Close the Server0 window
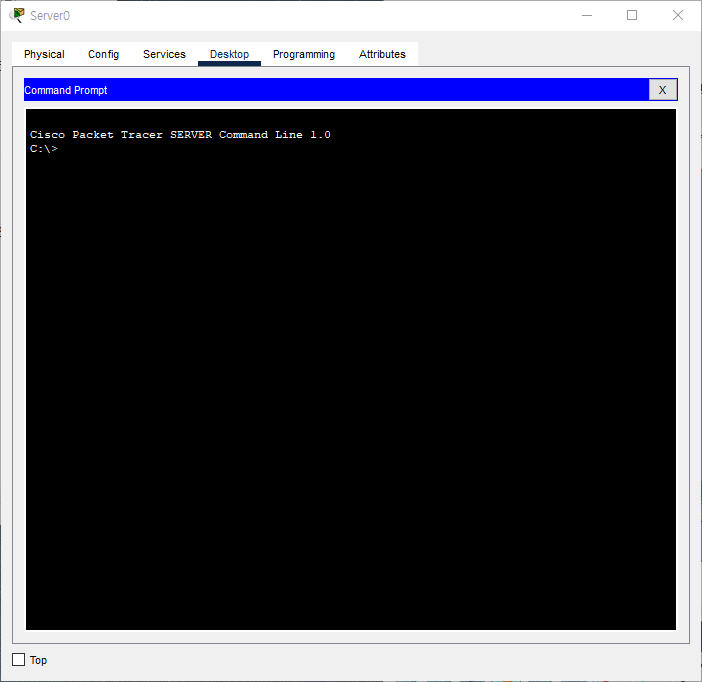Viewport: 702px width, 682px height. 678,15
